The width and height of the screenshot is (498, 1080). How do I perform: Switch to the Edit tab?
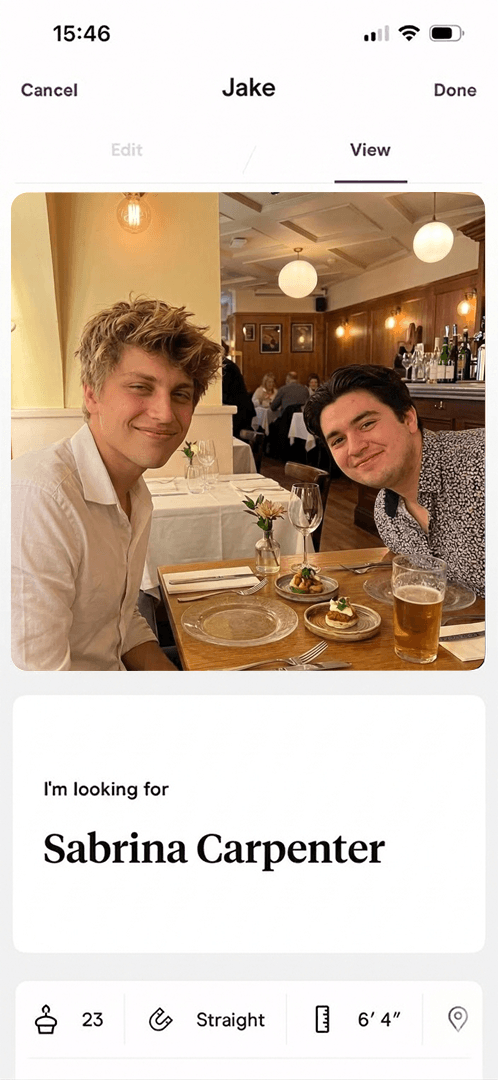coord(127,149)
